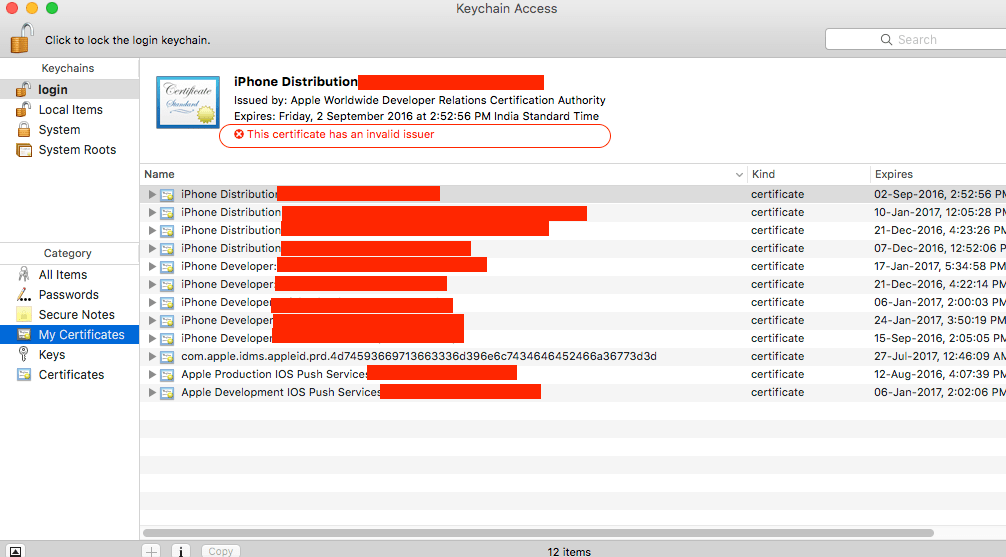This screenshot has width=1006, height=557.
Task: Click the horizontal scrollbar under the list
Action: click(538, 533)
